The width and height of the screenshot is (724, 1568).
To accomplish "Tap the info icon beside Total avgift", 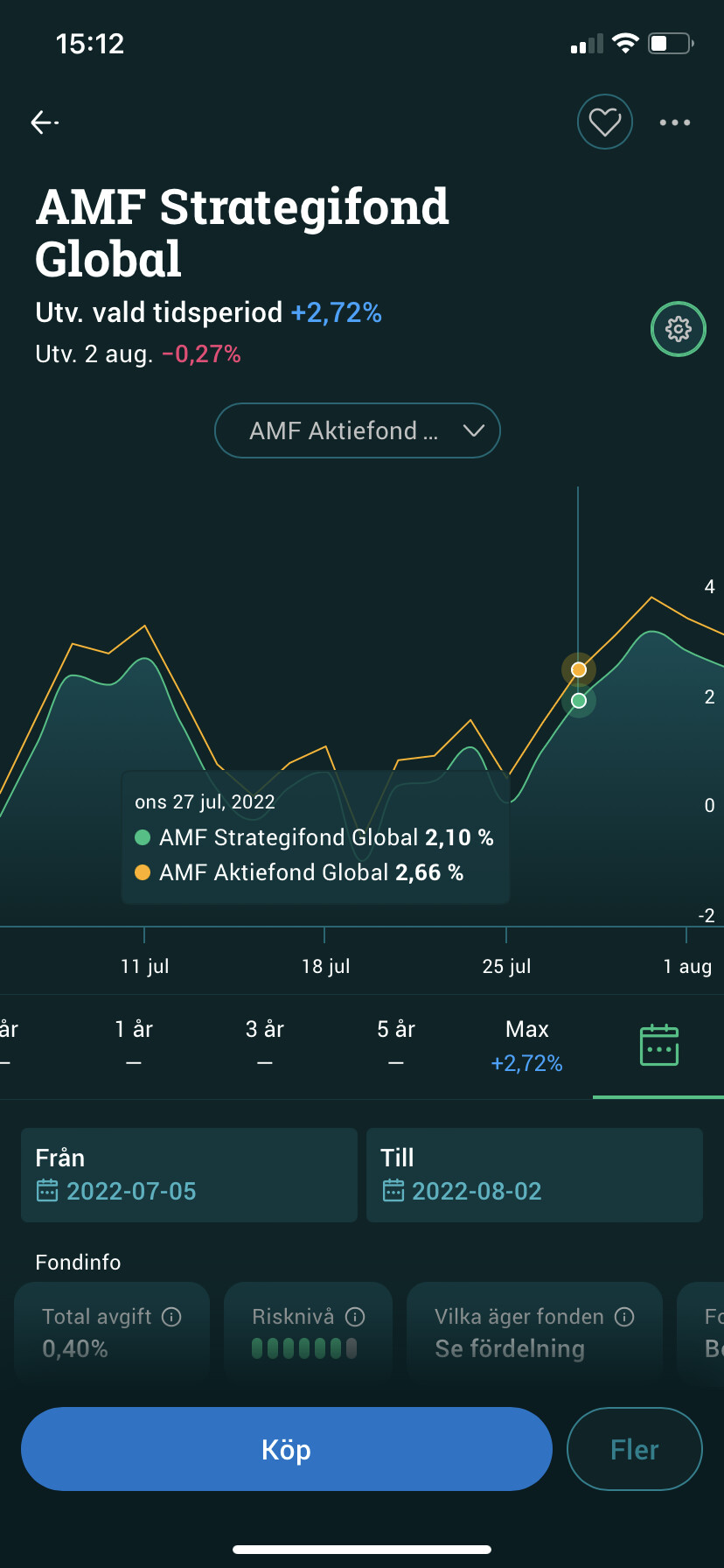I will pyautogui.click(x=172, y=1317).
